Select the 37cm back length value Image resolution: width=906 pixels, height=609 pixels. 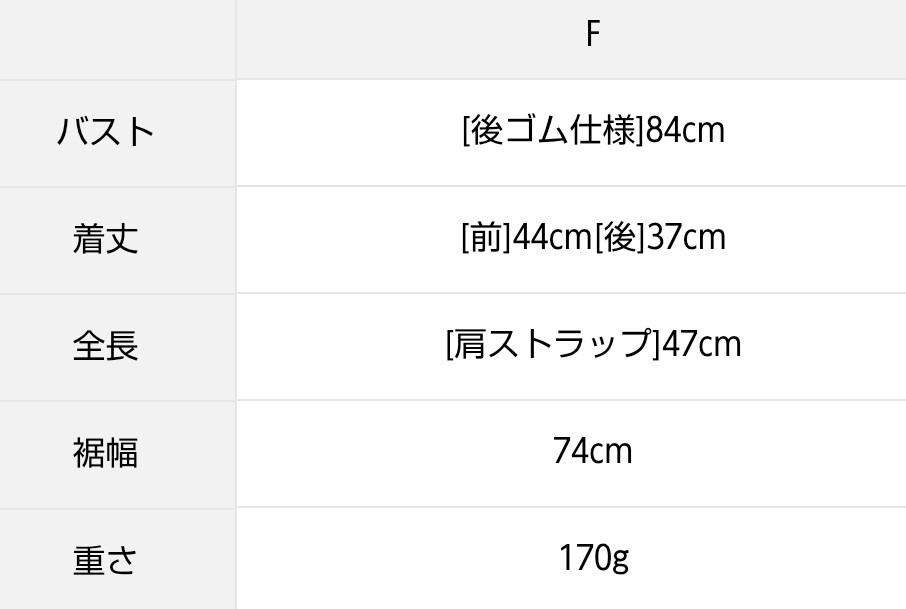click(x=686, y=238)
